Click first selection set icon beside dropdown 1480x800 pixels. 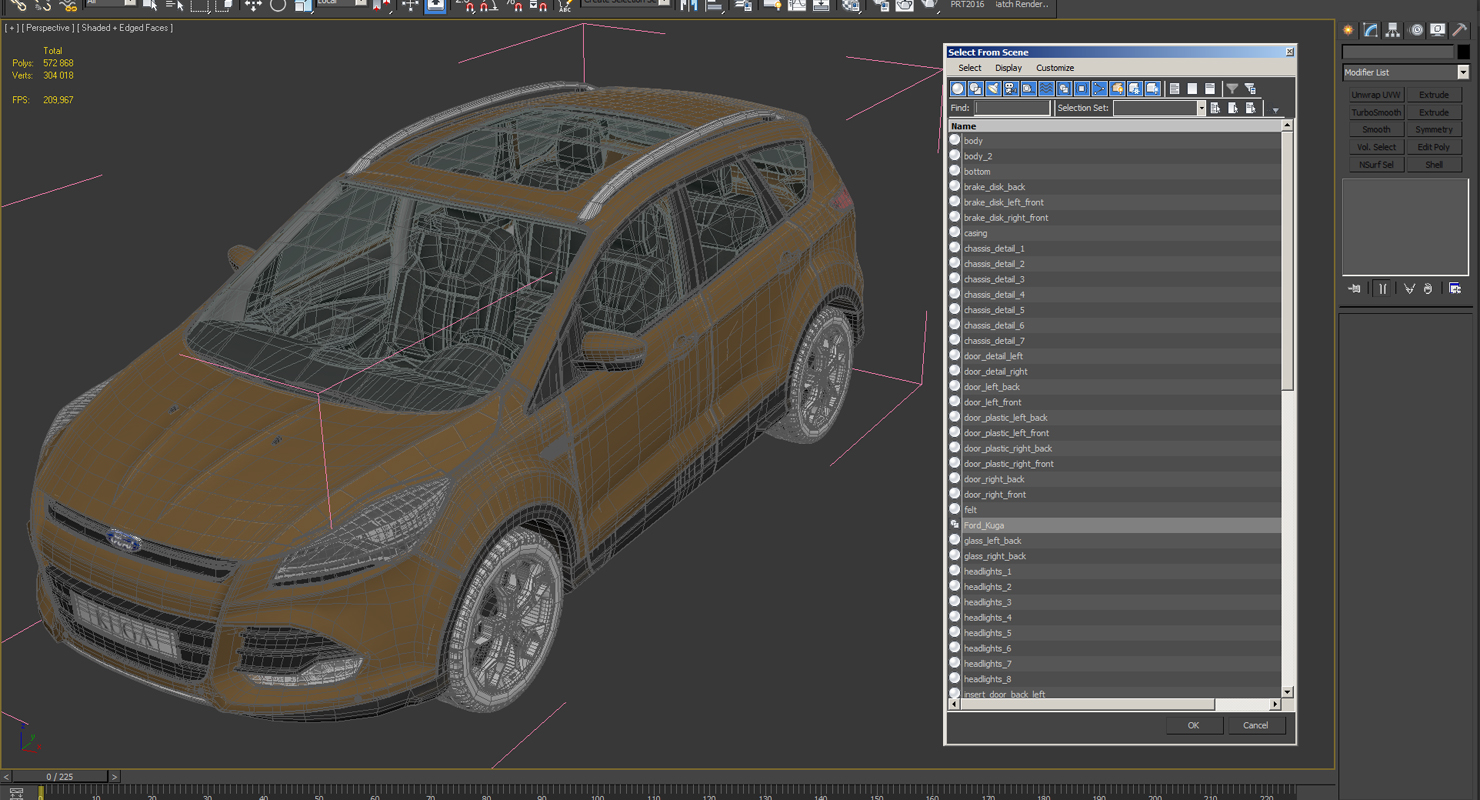tap(1215, 108)
